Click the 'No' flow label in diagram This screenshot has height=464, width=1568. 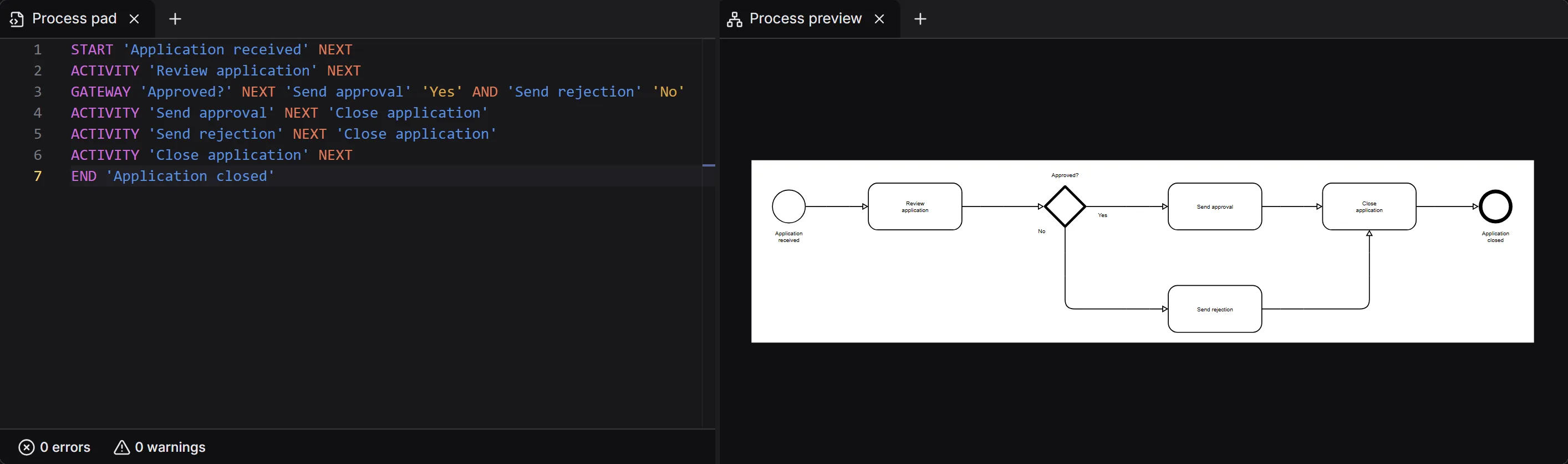pos(1041,231)
